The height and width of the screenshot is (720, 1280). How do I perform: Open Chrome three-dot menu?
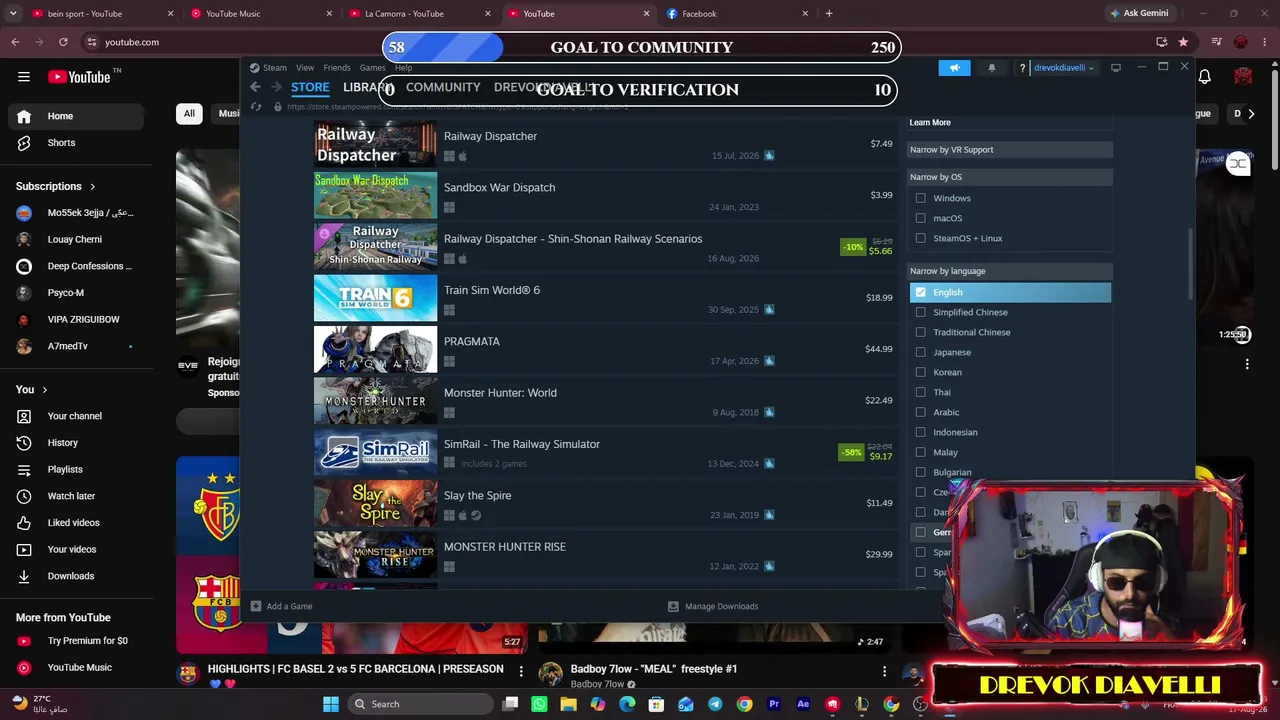(1264, 42)
